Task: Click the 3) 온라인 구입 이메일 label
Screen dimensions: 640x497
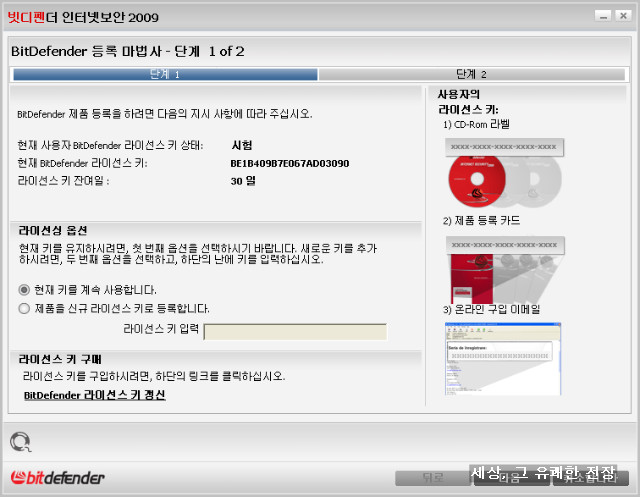Action: tap(491, 310)
